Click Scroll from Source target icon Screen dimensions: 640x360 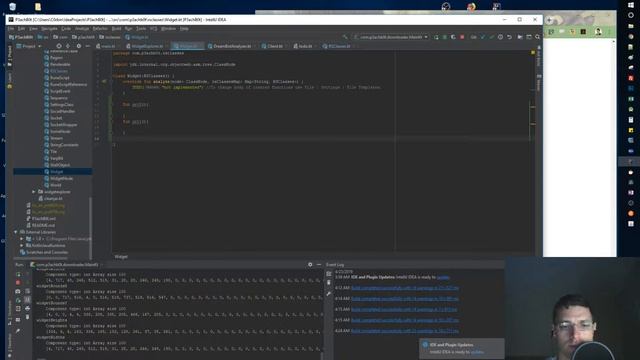(59, 46)
